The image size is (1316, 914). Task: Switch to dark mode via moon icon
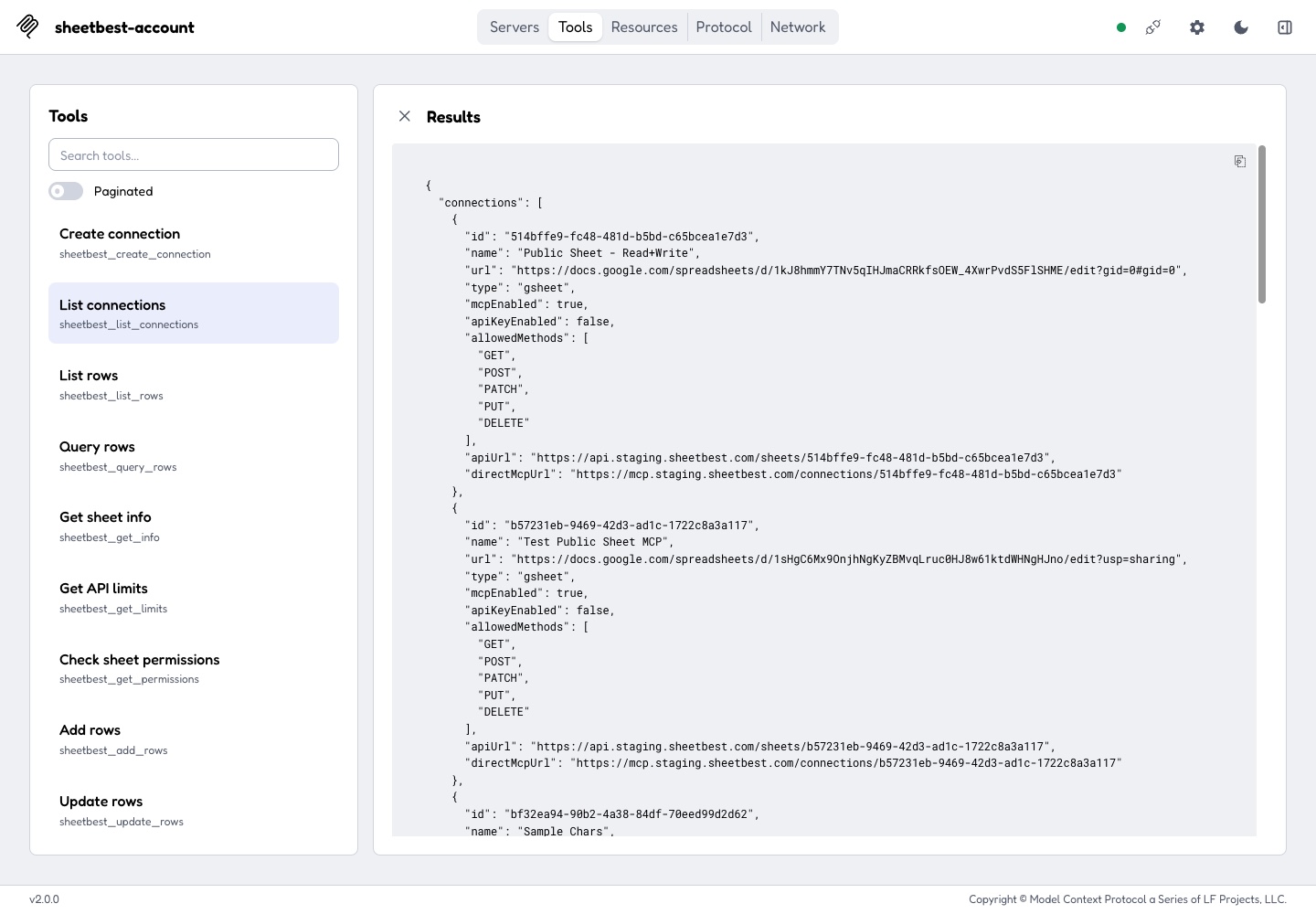(x=1241, y=27)
